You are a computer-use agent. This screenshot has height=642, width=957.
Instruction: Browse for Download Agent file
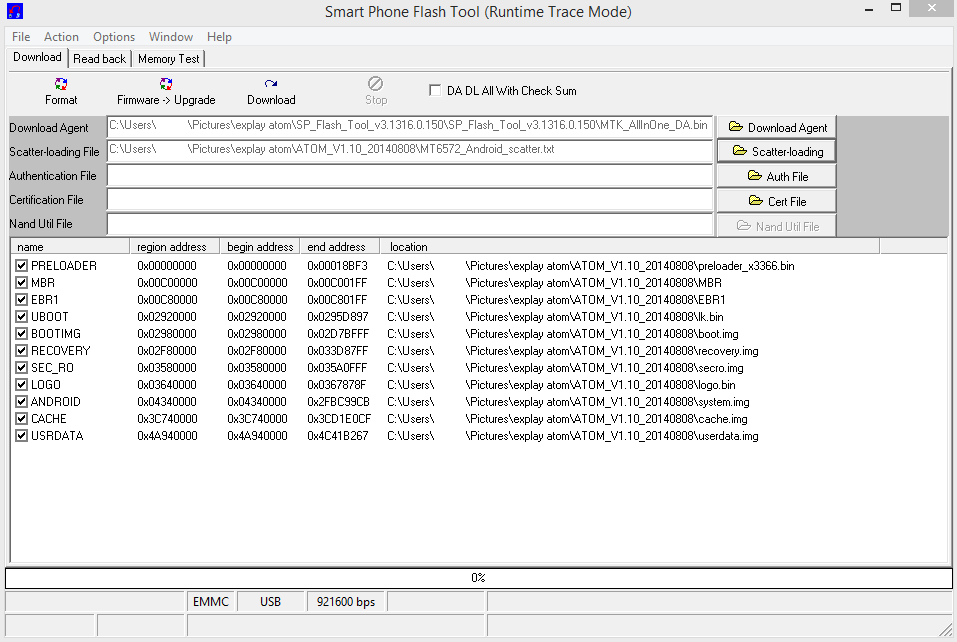click(x=776, y=127)
